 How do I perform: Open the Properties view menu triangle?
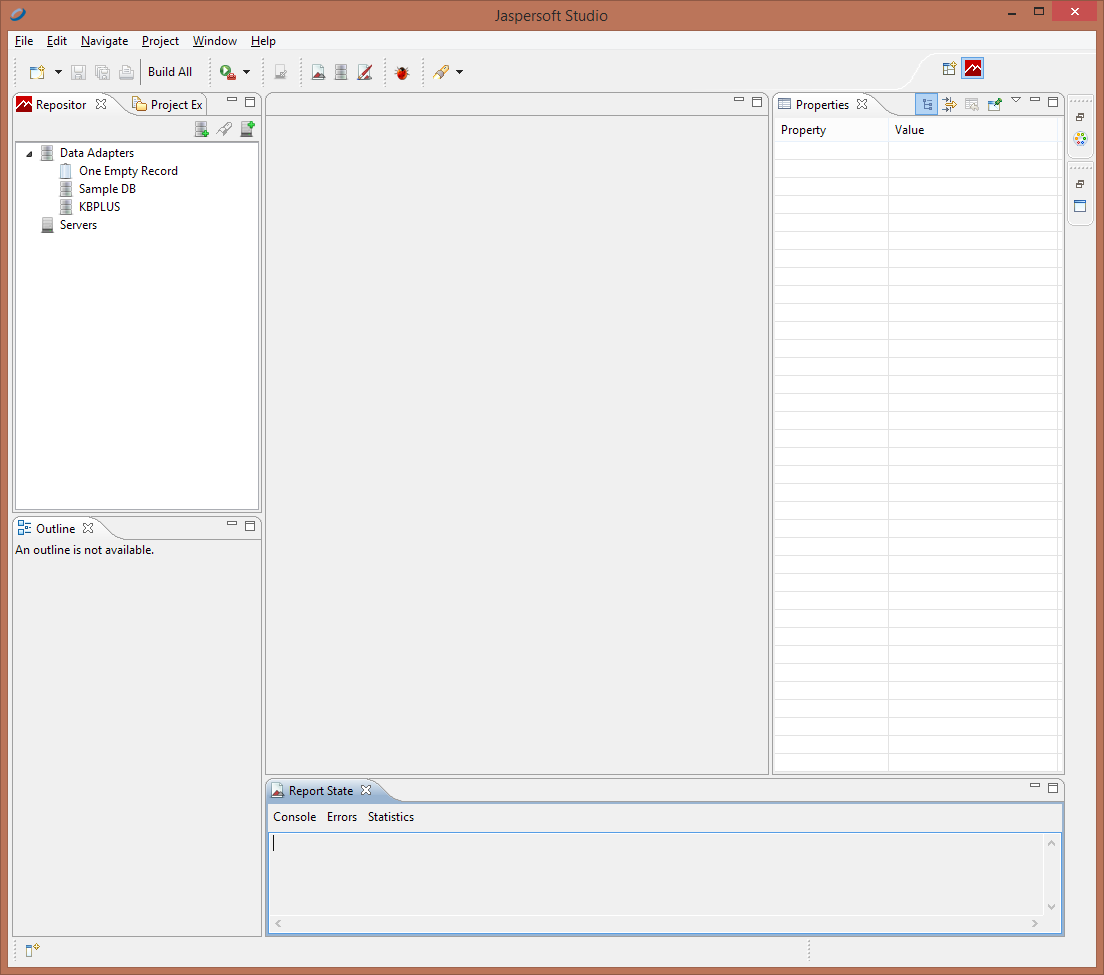coord(1016,101)
